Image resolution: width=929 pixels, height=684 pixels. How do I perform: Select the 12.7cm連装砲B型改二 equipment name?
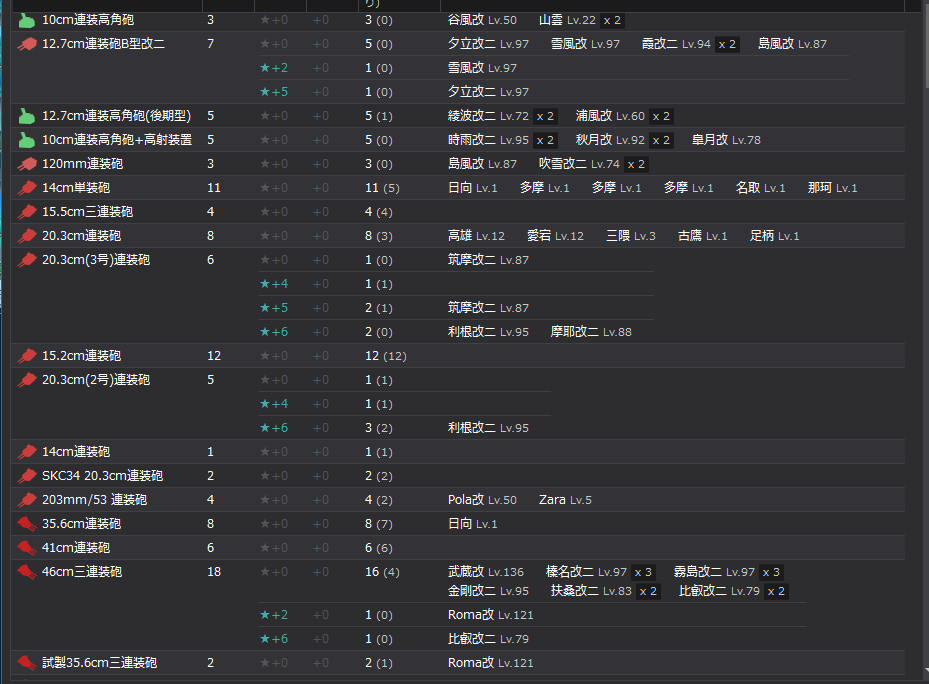click(104, 44)
